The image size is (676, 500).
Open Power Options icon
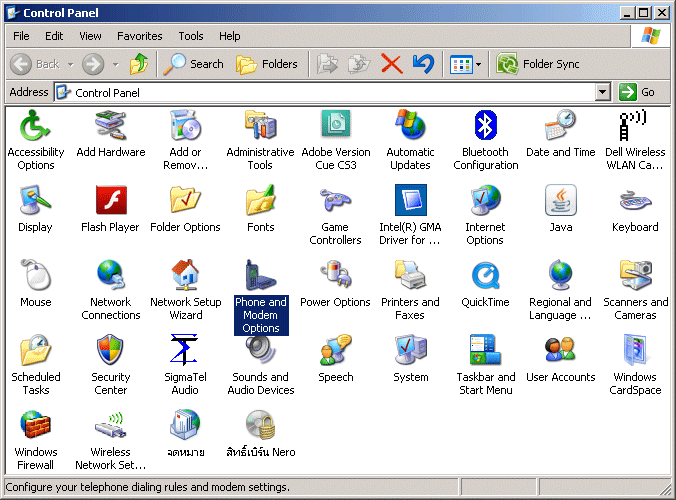335,275
